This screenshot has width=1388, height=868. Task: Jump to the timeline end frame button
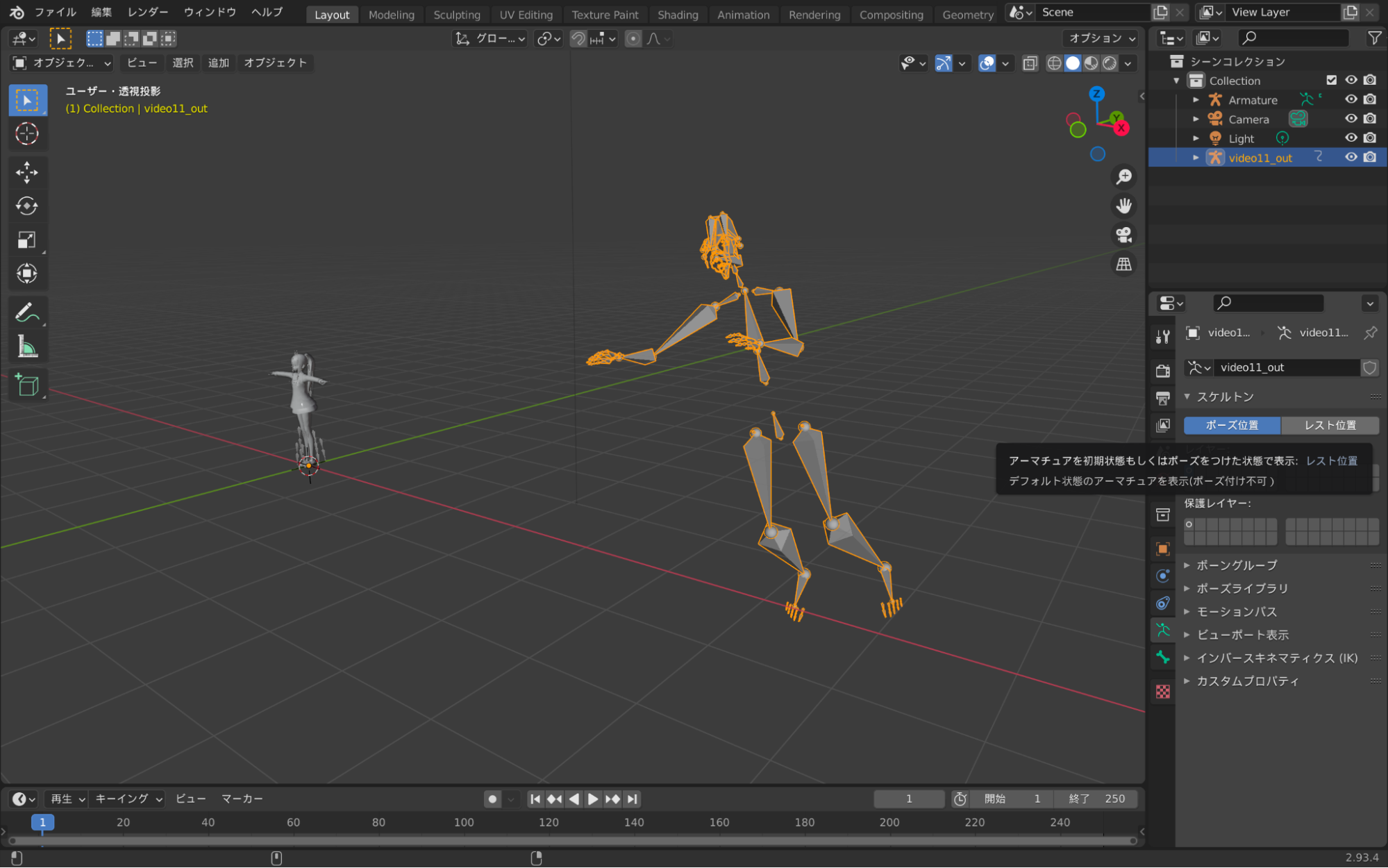pyautogui.click(x=632, y=799)
